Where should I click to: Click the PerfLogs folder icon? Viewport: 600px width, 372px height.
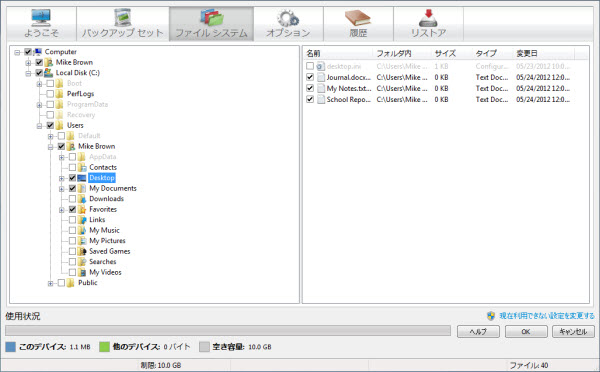pos(59,94)
